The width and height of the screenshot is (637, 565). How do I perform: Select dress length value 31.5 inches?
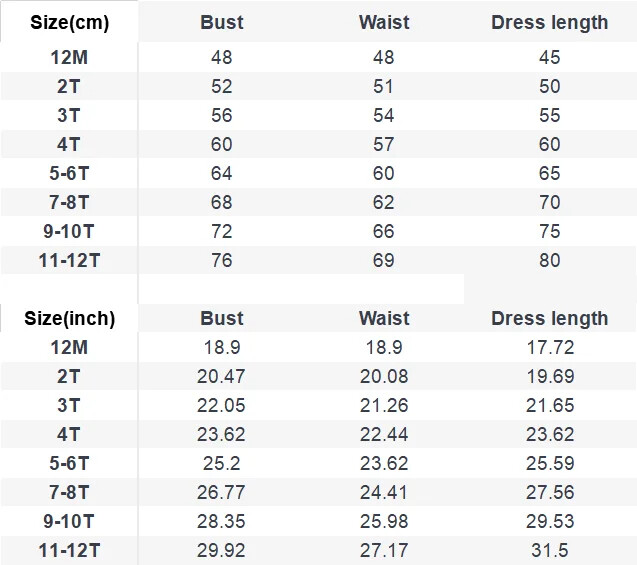click(x=550, y=550)
